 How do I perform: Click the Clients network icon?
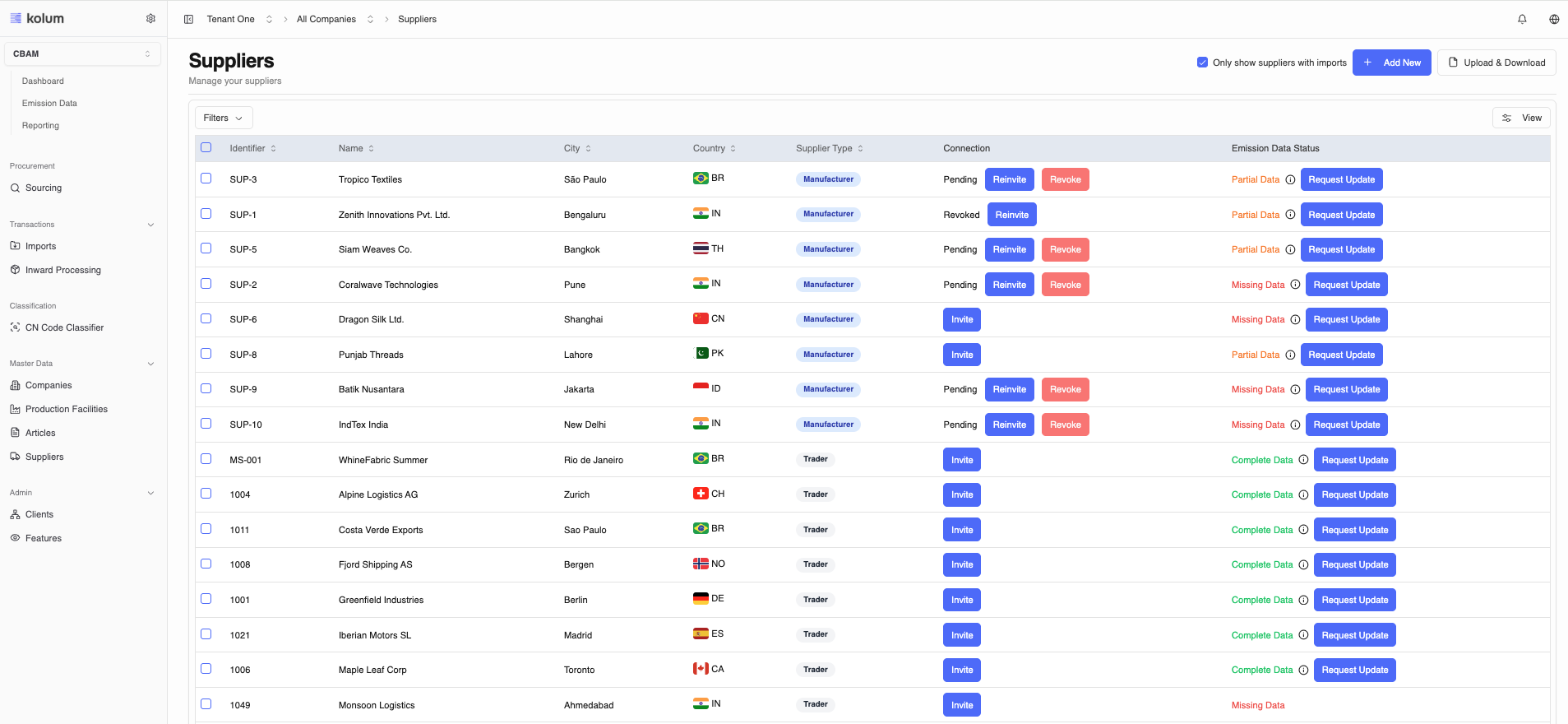(x=15, y=514)
